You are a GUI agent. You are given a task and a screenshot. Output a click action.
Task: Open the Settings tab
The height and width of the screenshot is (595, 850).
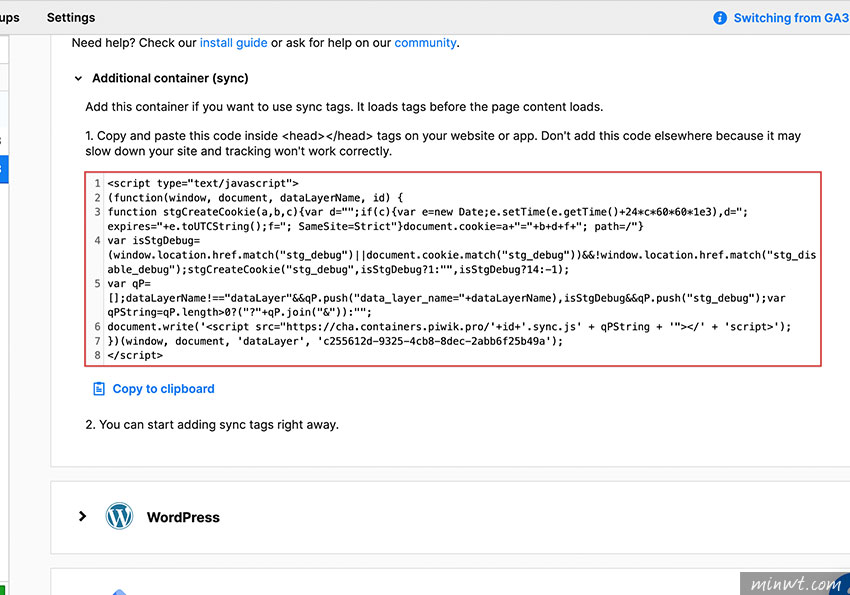pos(71,18)
